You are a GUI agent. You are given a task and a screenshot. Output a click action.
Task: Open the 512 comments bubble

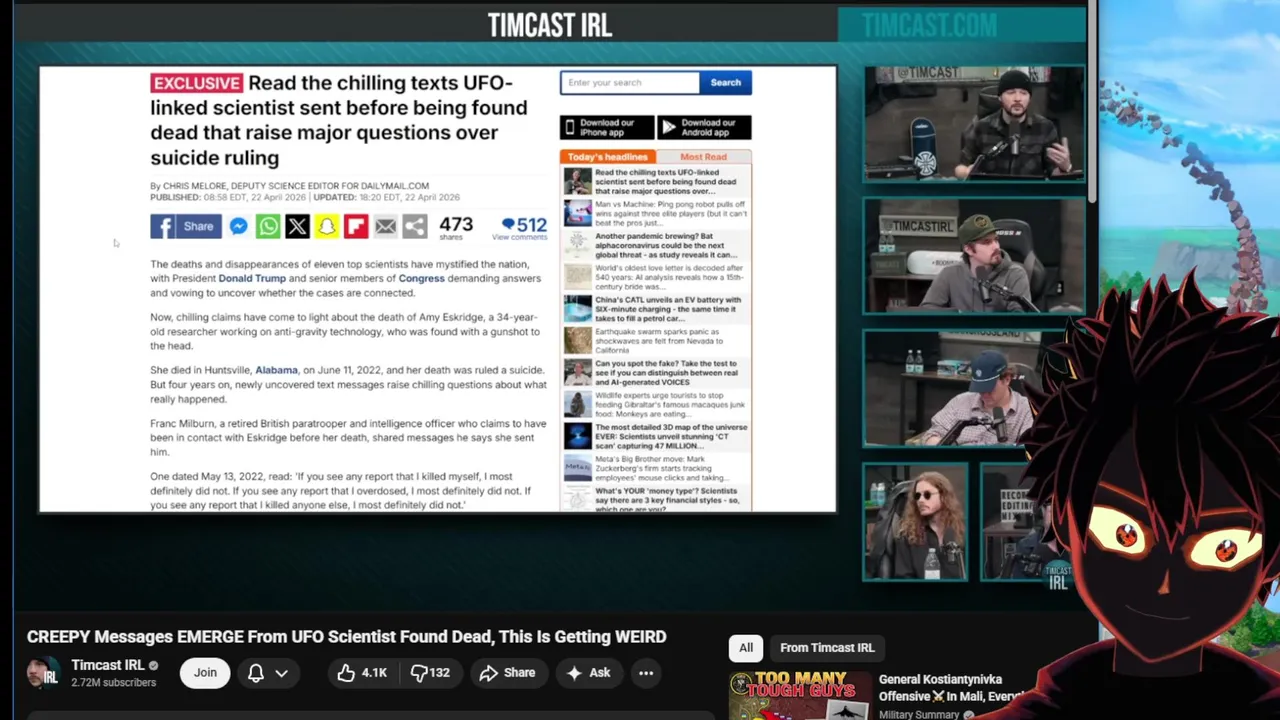[x=524, y=225]
